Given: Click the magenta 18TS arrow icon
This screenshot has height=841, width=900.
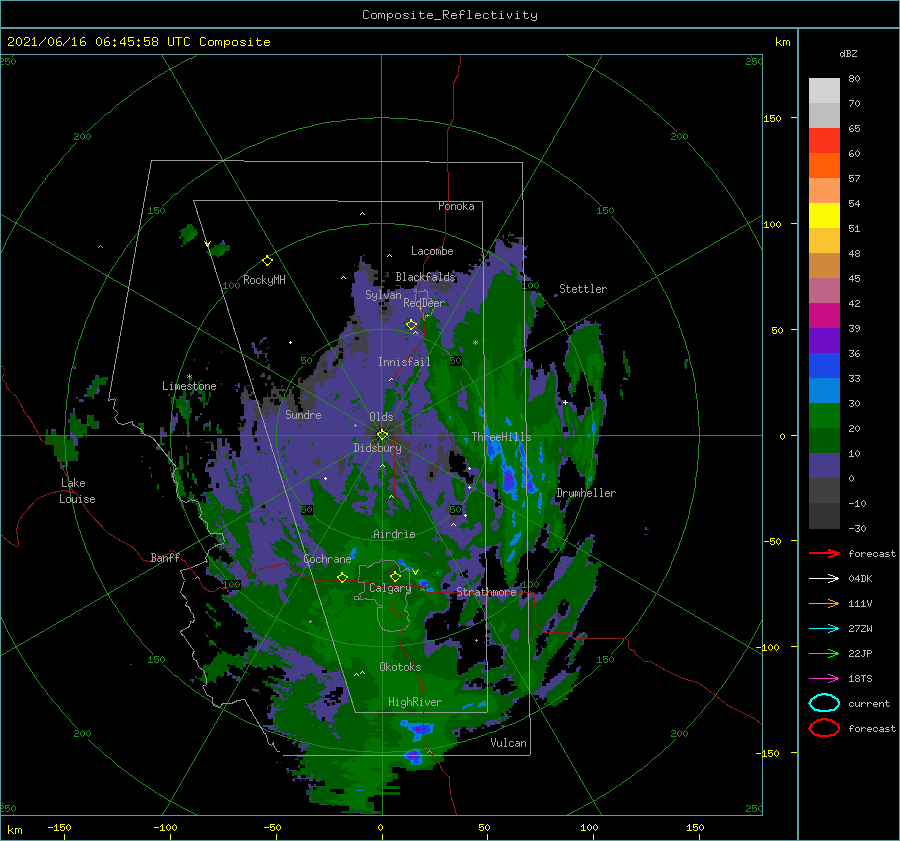Looking at the screenshot, I should point(824,679).
